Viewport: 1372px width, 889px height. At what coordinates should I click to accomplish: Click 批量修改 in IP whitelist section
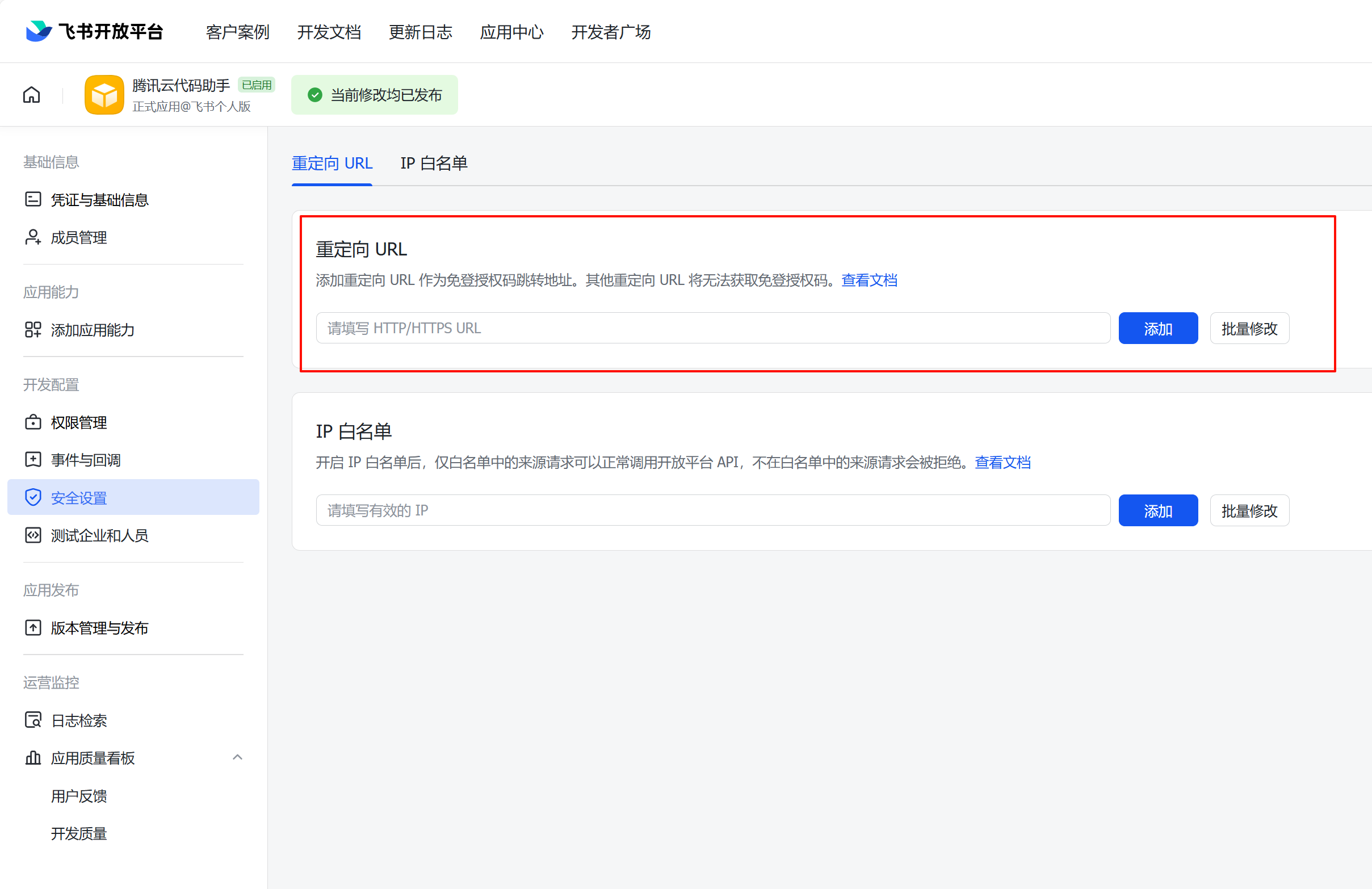click(x=1249, y=511)
